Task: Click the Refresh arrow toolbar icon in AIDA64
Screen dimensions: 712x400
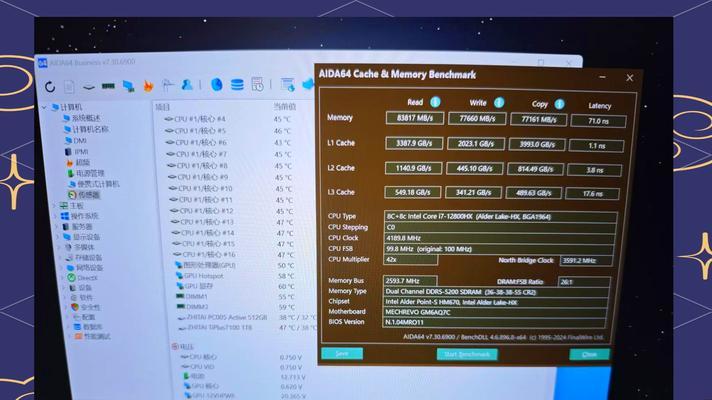Action: [x=50, y=86]
